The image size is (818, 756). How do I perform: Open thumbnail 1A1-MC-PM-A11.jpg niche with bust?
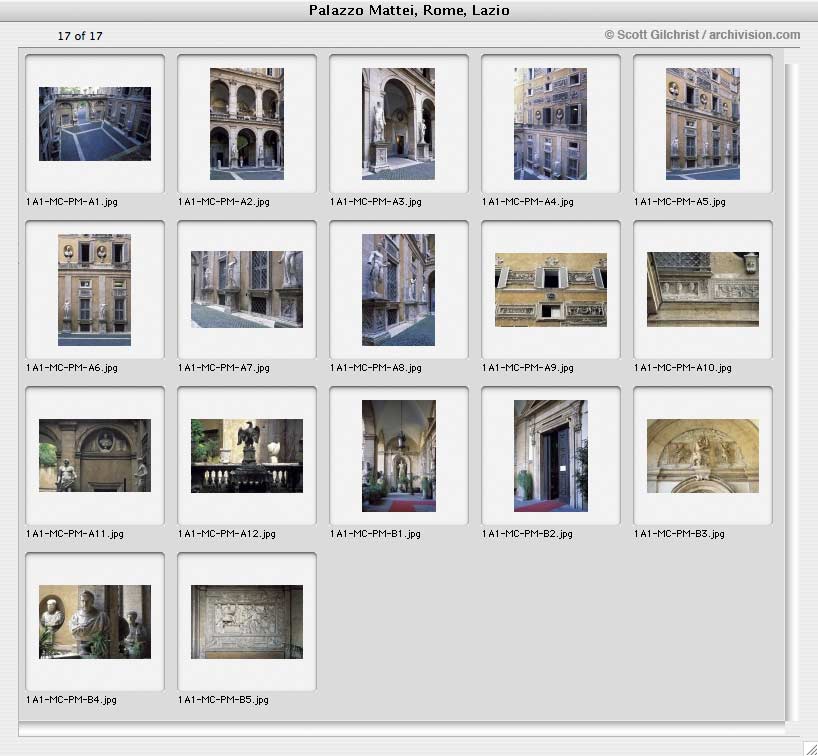click(x=95, y=455)
